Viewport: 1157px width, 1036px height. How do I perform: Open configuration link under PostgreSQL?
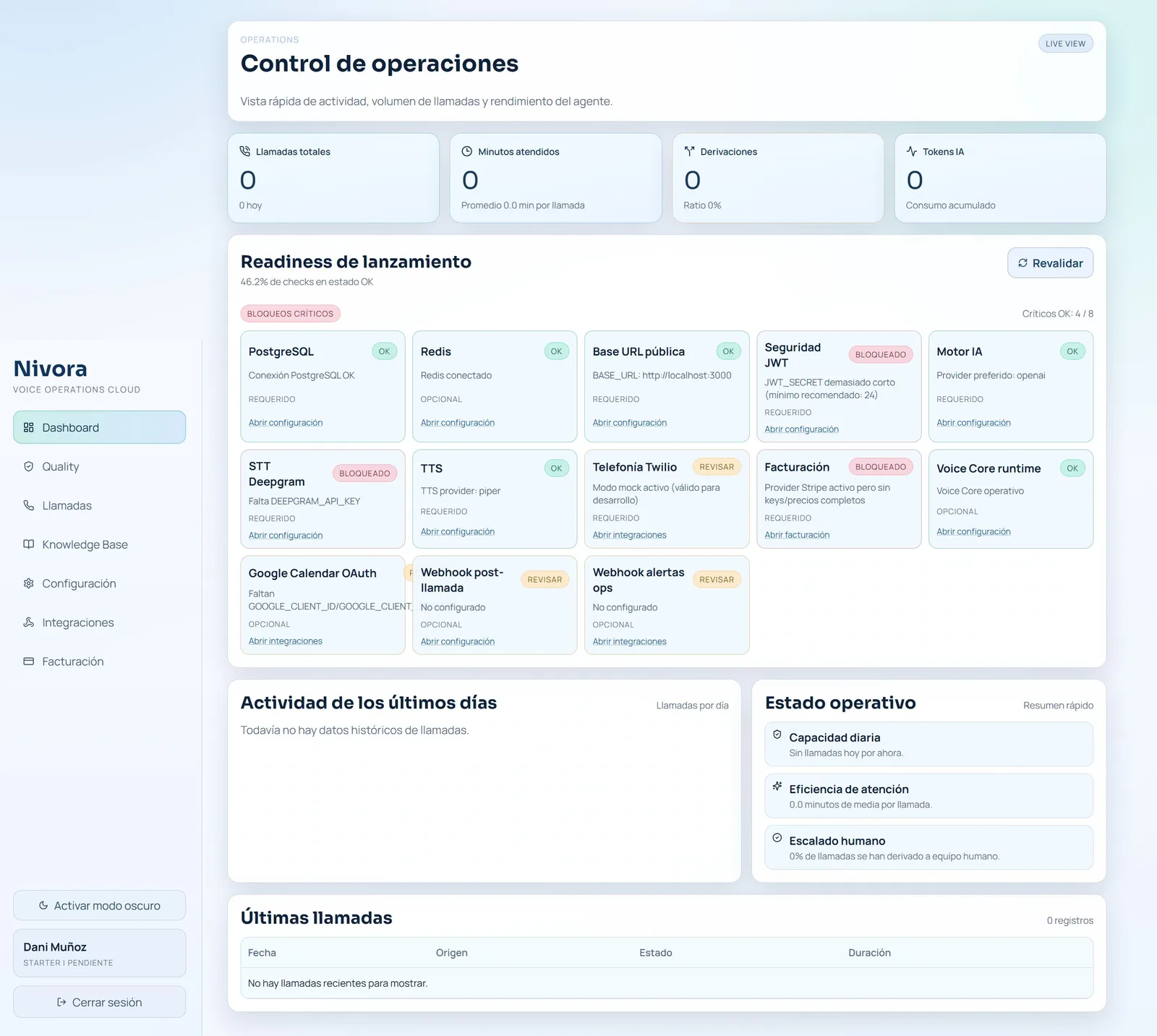pos(286,422)
